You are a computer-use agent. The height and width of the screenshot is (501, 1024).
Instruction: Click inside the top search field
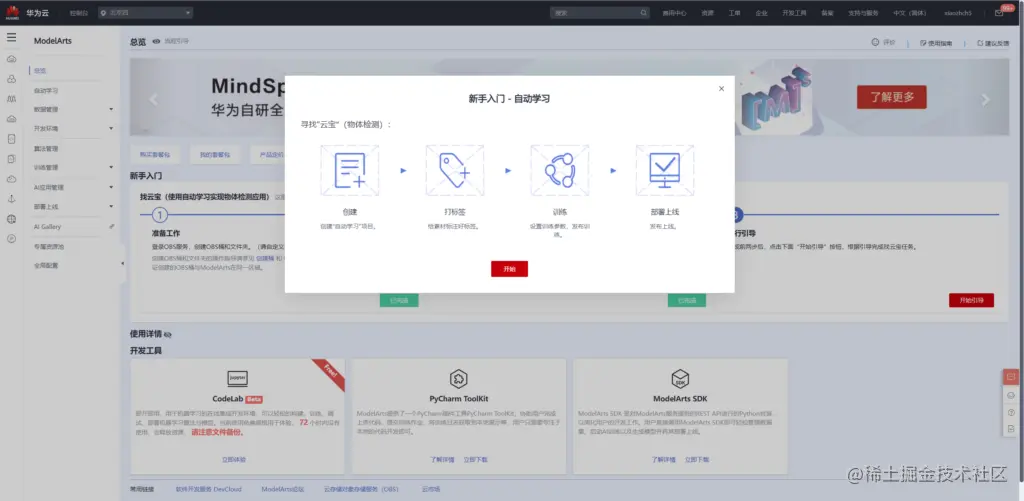pyautogui.click(x=594, y=12)
